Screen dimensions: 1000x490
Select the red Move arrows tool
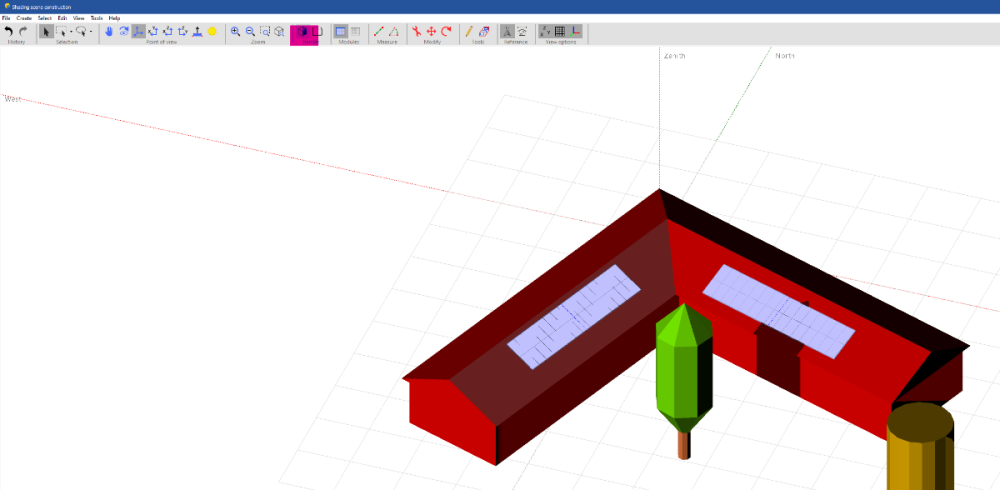click(432, 32)
